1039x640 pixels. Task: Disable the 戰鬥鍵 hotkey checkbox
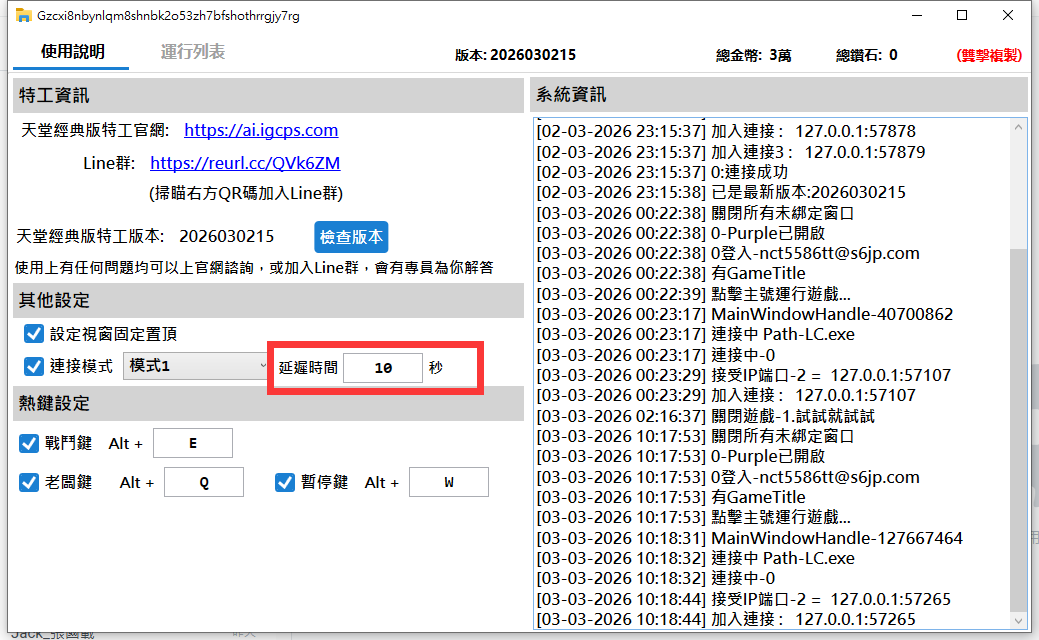pos(30,443)
